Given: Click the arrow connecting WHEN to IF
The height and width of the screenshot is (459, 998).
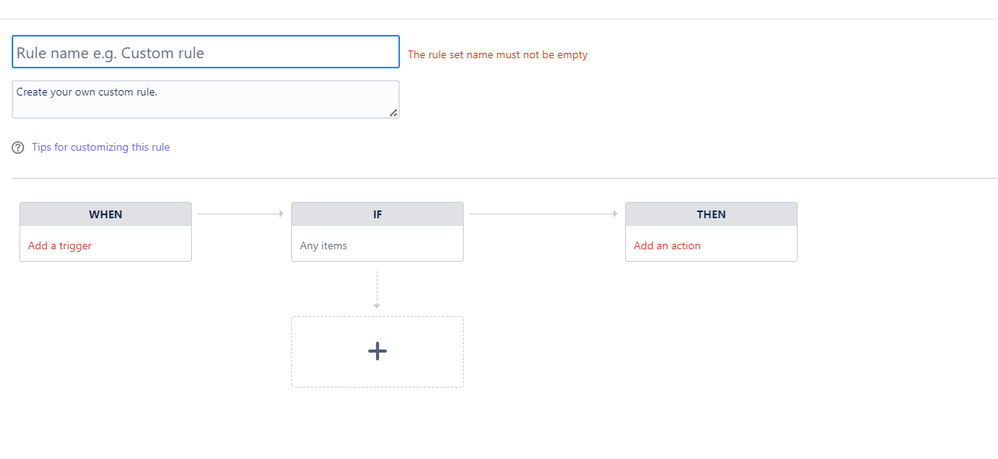Looking at the screenshot, I should (241, 214).
